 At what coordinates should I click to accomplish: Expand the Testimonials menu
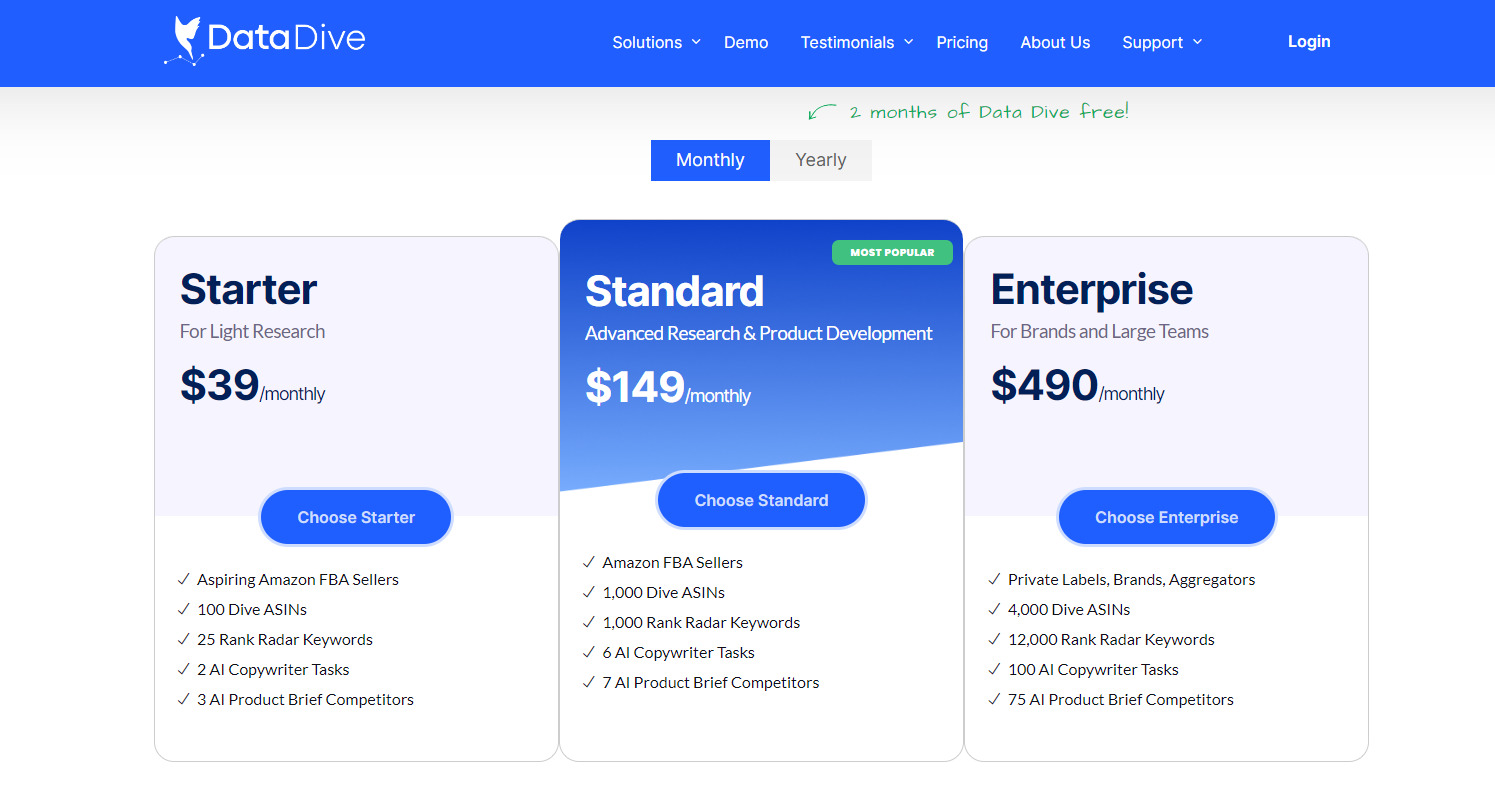point(848,42)
